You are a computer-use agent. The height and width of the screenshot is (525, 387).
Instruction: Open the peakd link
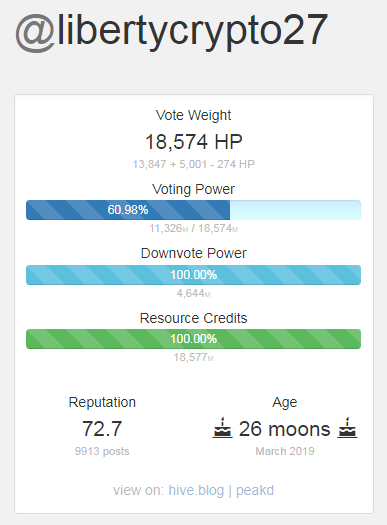pyautogui.click(x=255, y=490)
